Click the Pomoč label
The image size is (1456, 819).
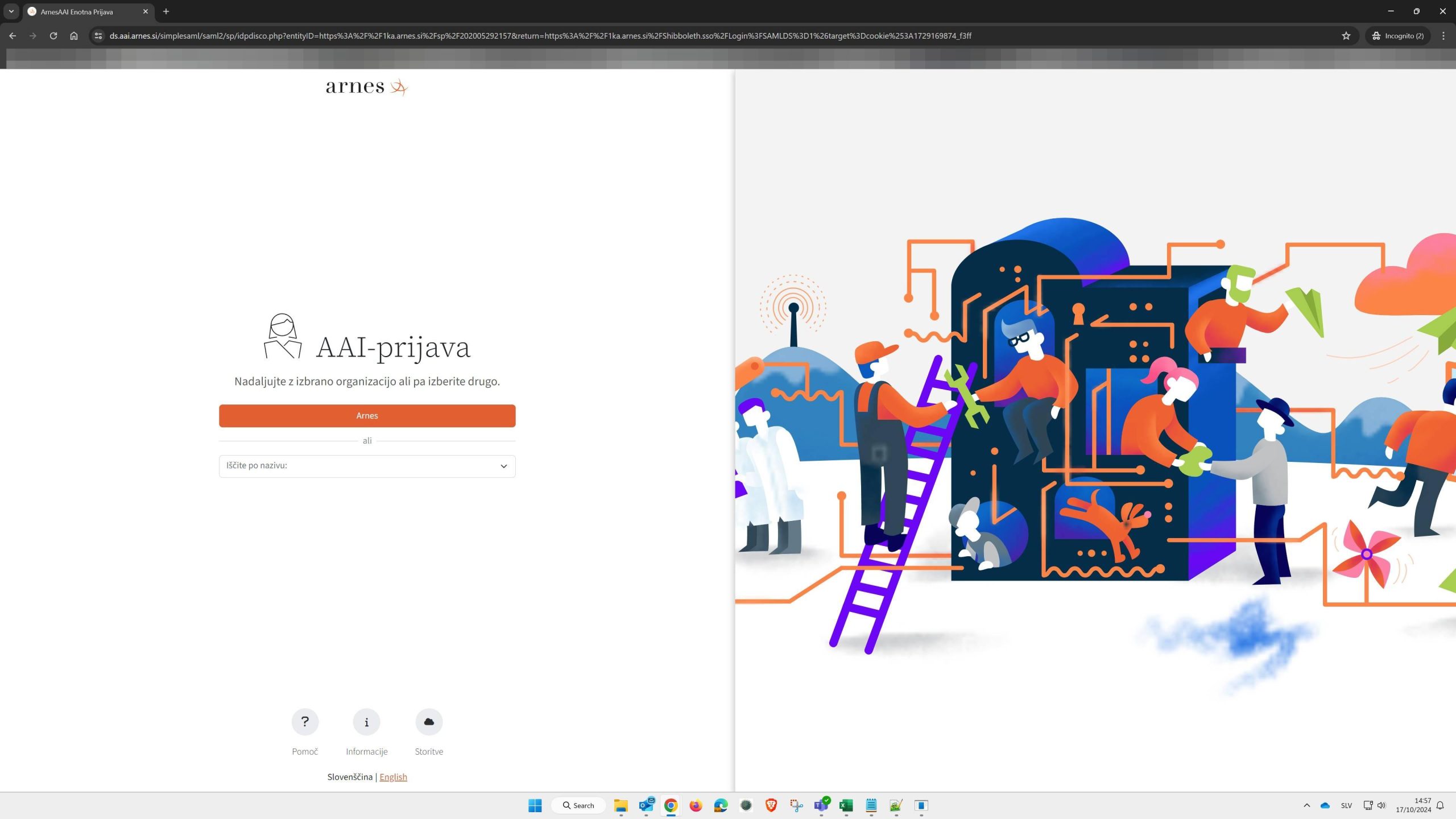click(305, 751)
